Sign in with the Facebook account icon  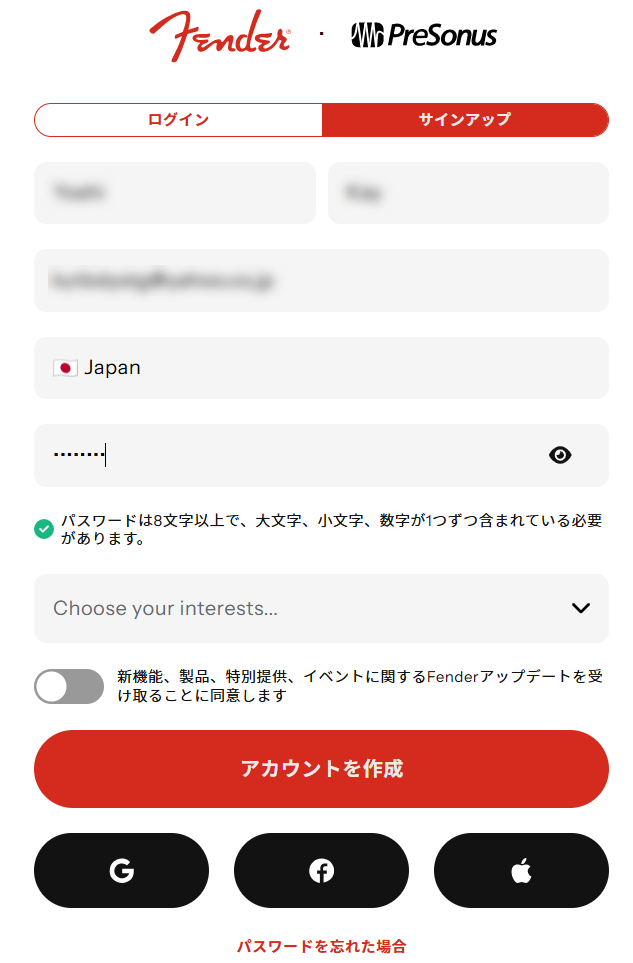pos(321,870)
